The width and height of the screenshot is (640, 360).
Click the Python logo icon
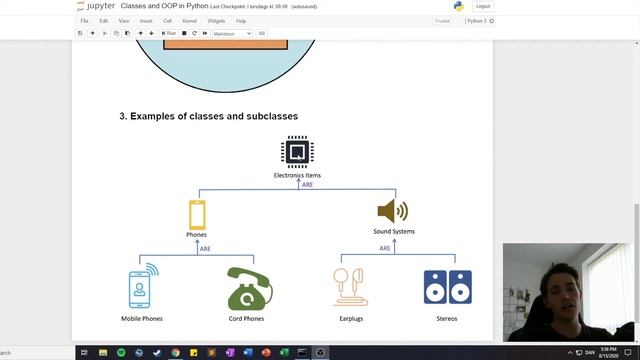[x=459, y=6]
